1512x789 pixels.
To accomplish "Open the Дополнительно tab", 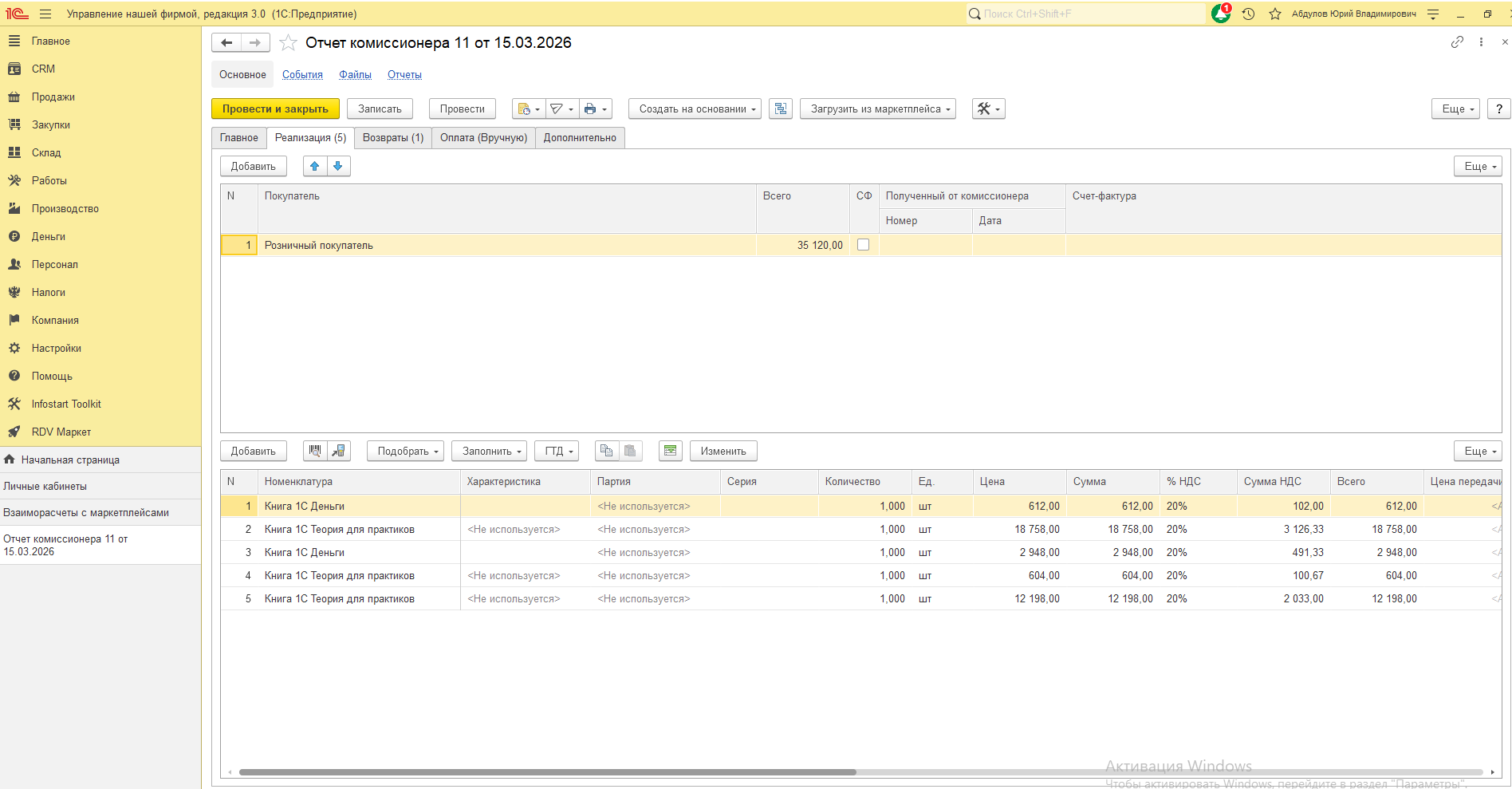I will tap(580, 137).
